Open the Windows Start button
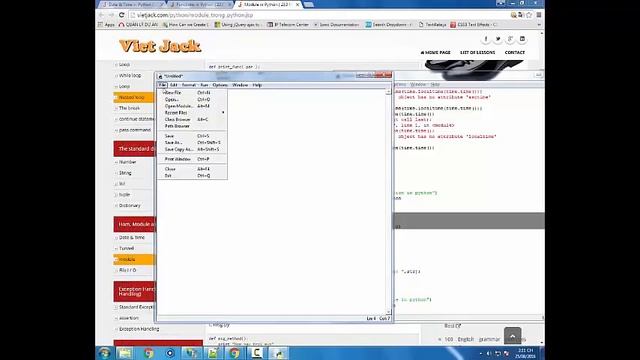The width and height of the screenshot is (640, 360). click(x=104, y=353)
